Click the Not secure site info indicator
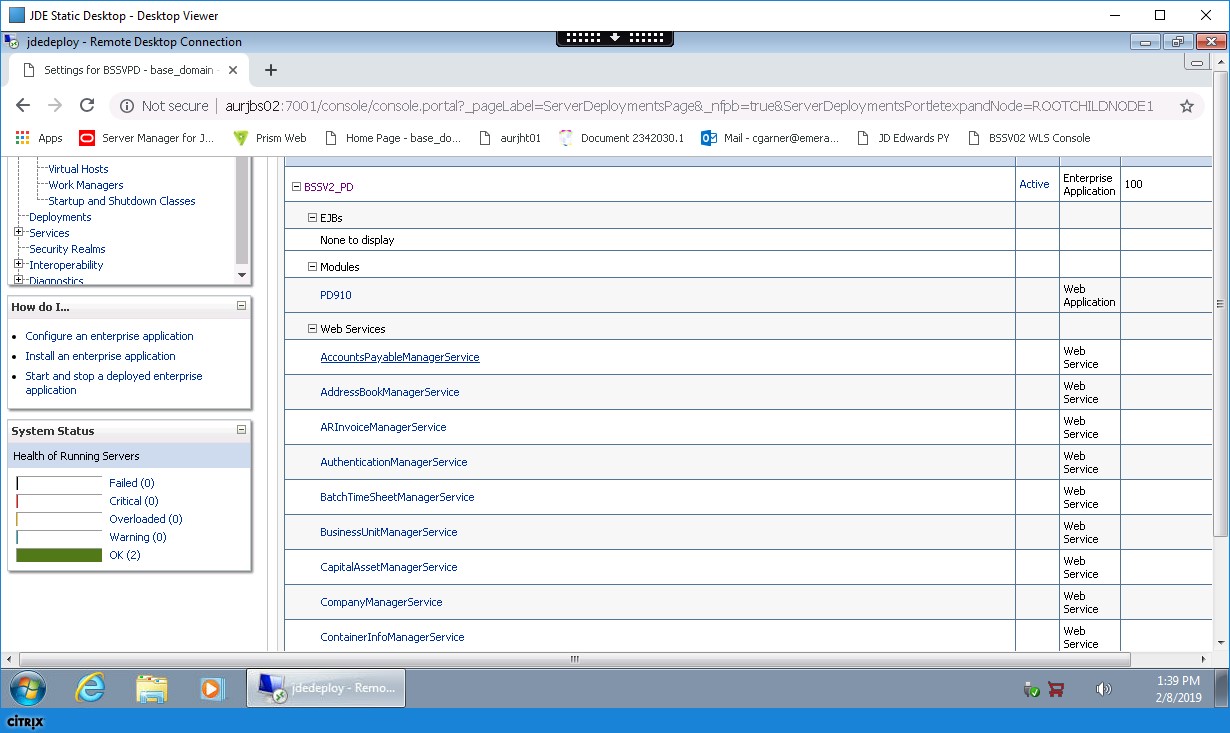This screenshot has width=1230, height=733. point(165,106)
